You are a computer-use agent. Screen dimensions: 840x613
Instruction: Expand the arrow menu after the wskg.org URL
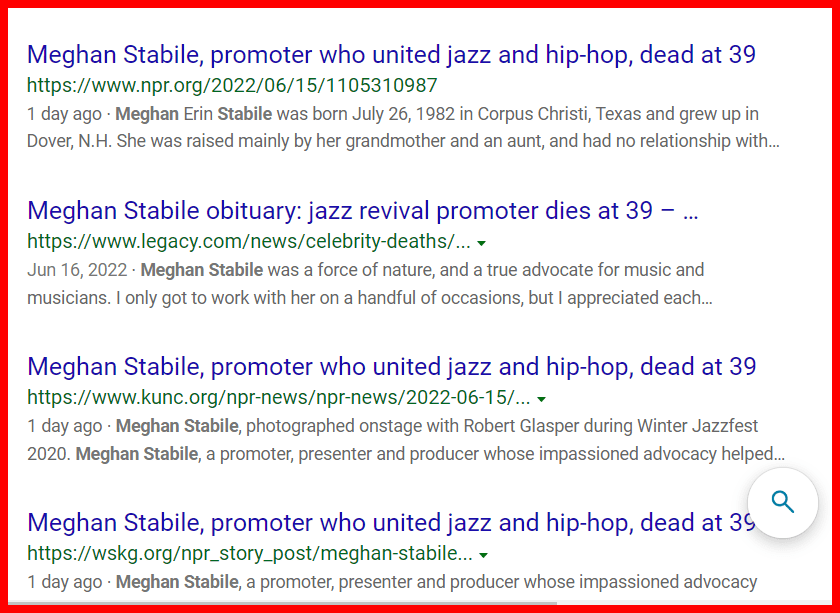point(484,554)
